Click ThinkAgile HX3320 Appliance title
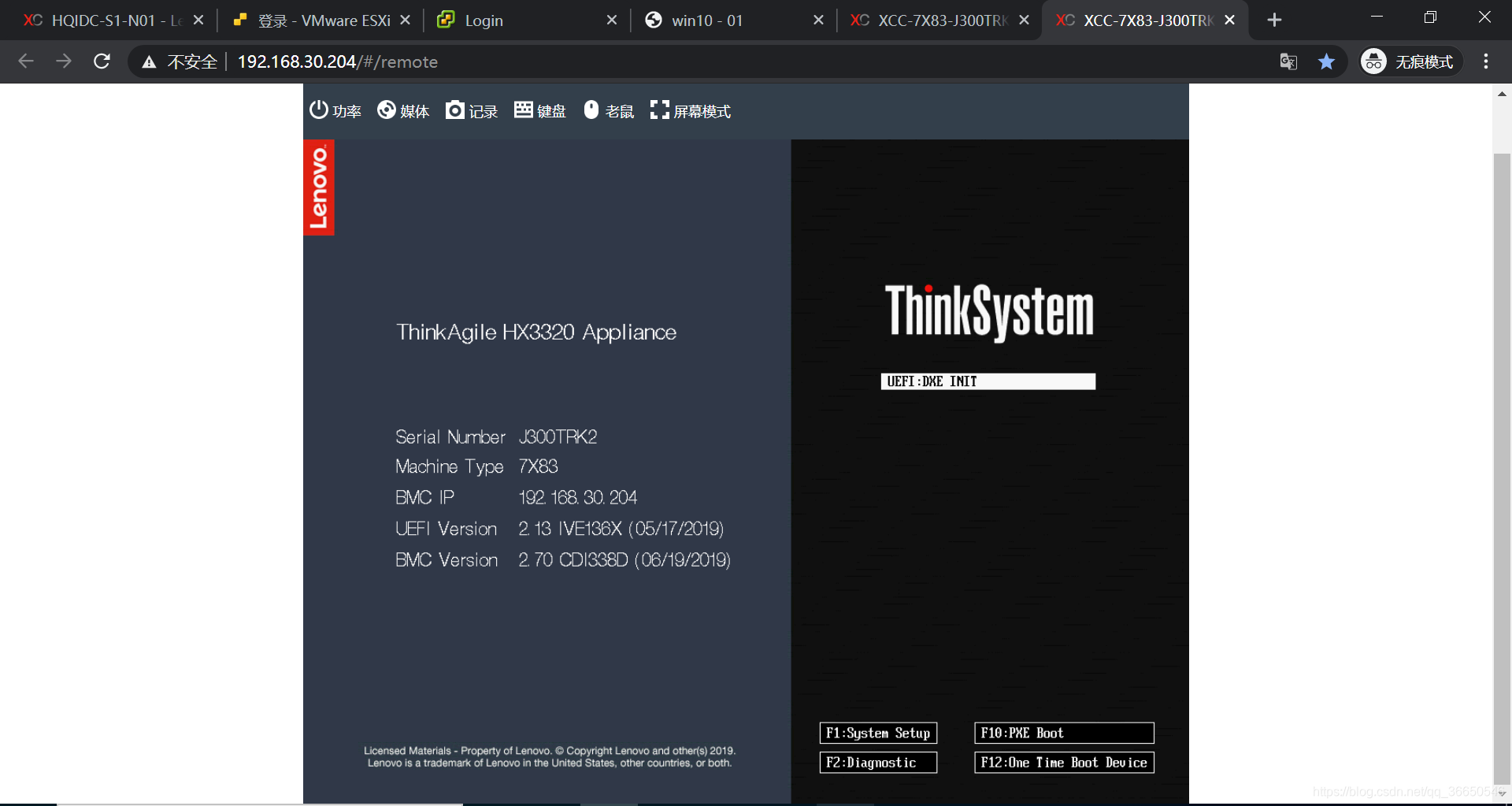 click(x=536, y=332)
